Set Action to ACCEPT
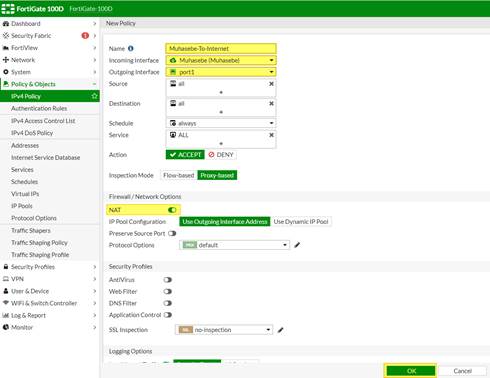 (x=185, y=155)
